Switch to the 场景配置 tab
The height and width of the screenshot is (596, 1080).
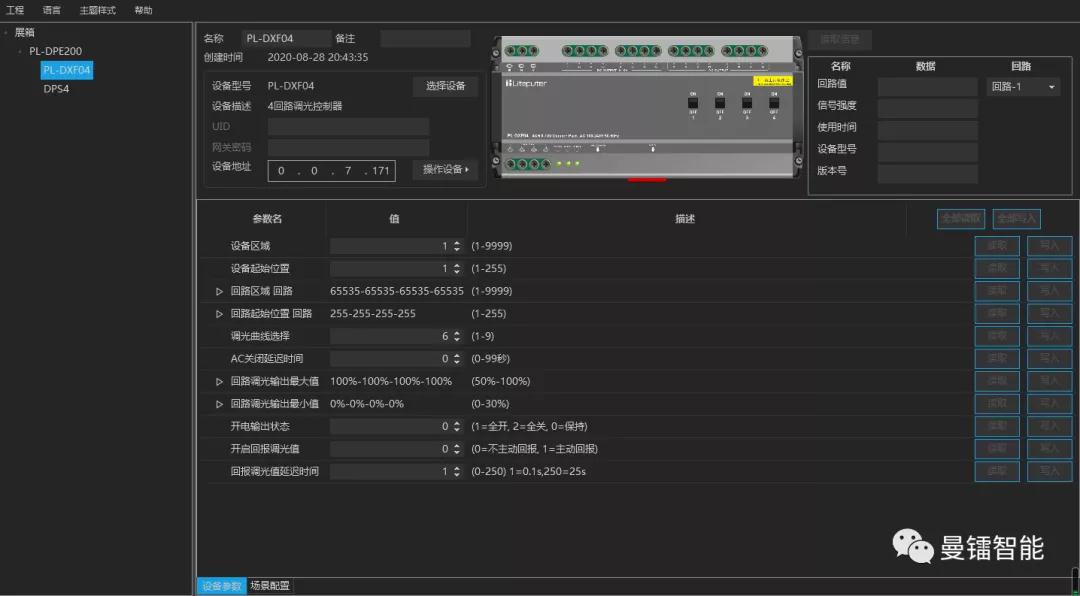pyautogui.click(x=269, y=586)
